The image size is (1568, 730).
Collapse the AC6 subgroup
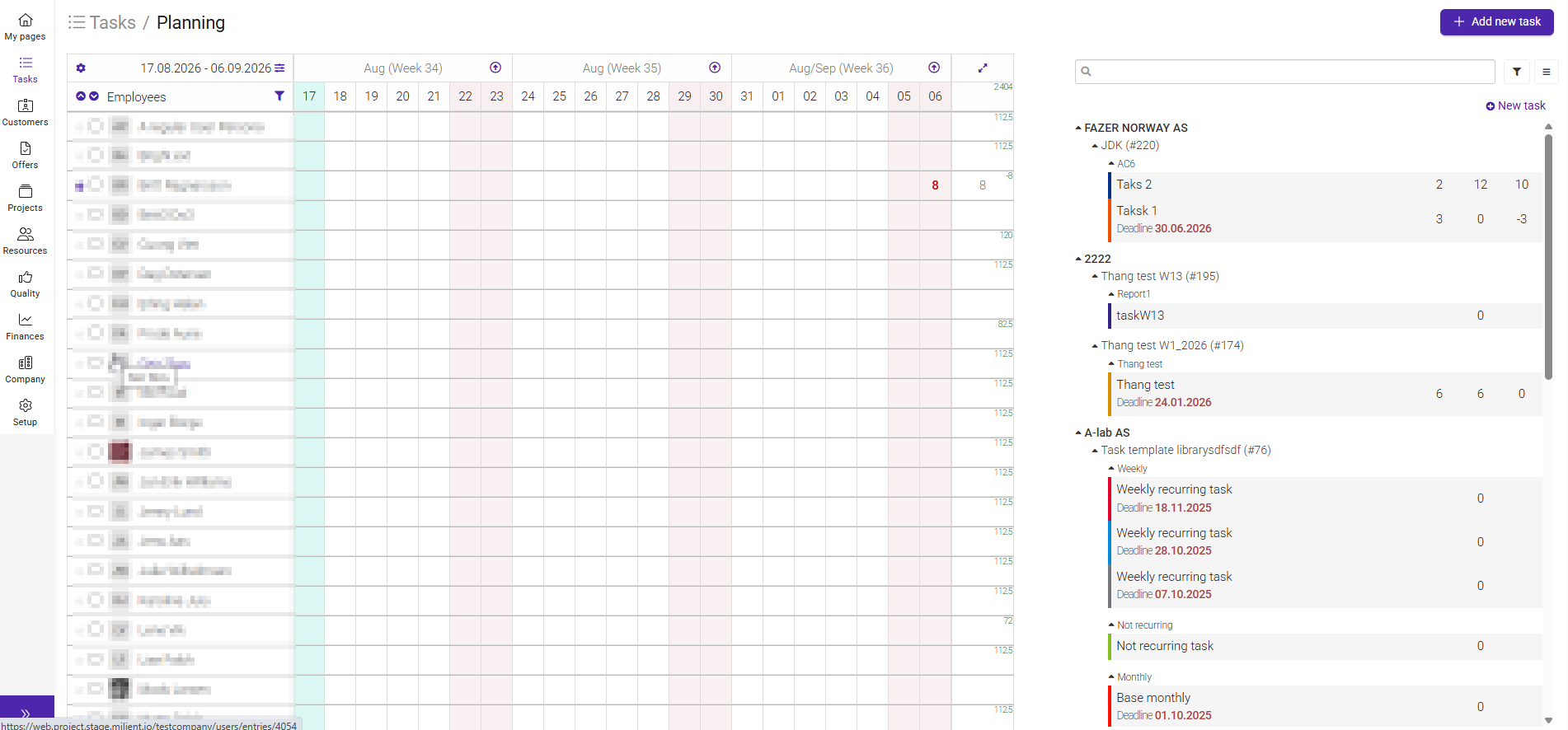pos(1111,164)
